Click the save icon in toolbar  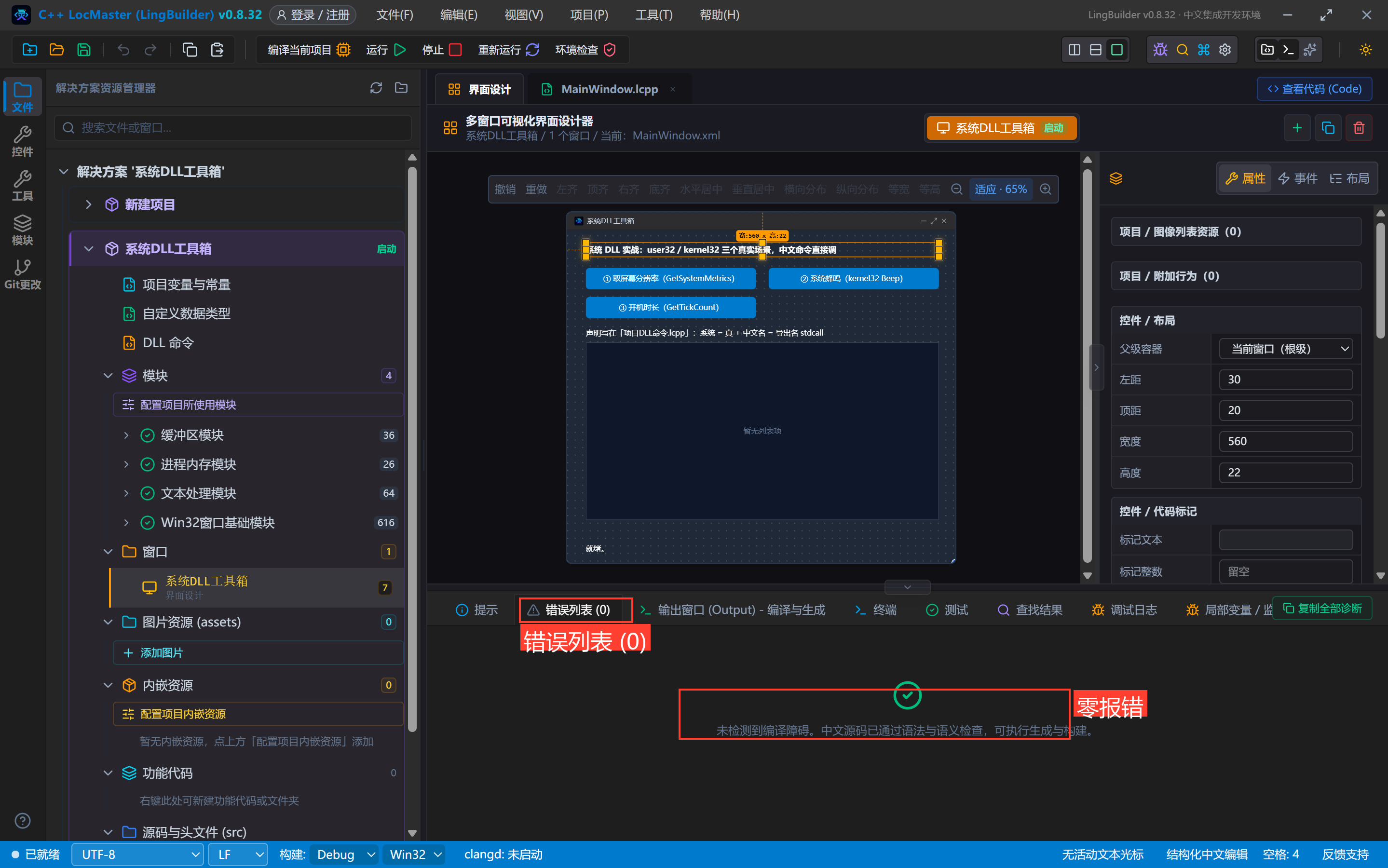84,50
